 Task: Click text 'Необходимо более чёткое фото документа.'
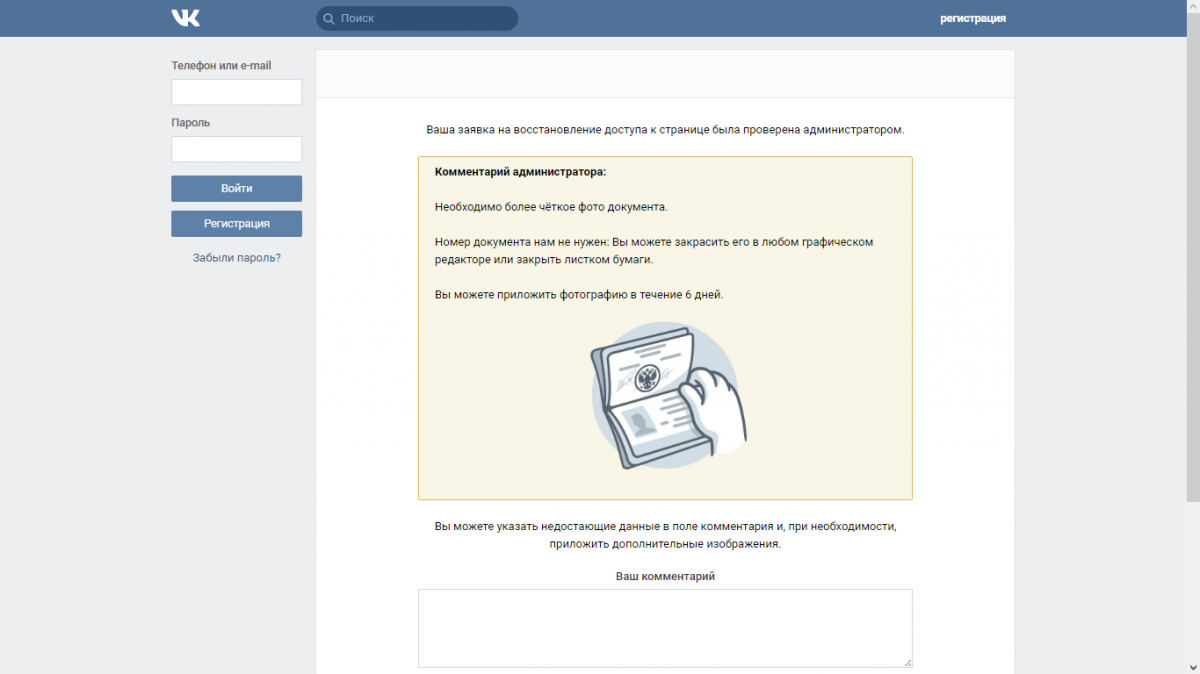point(551,207)
